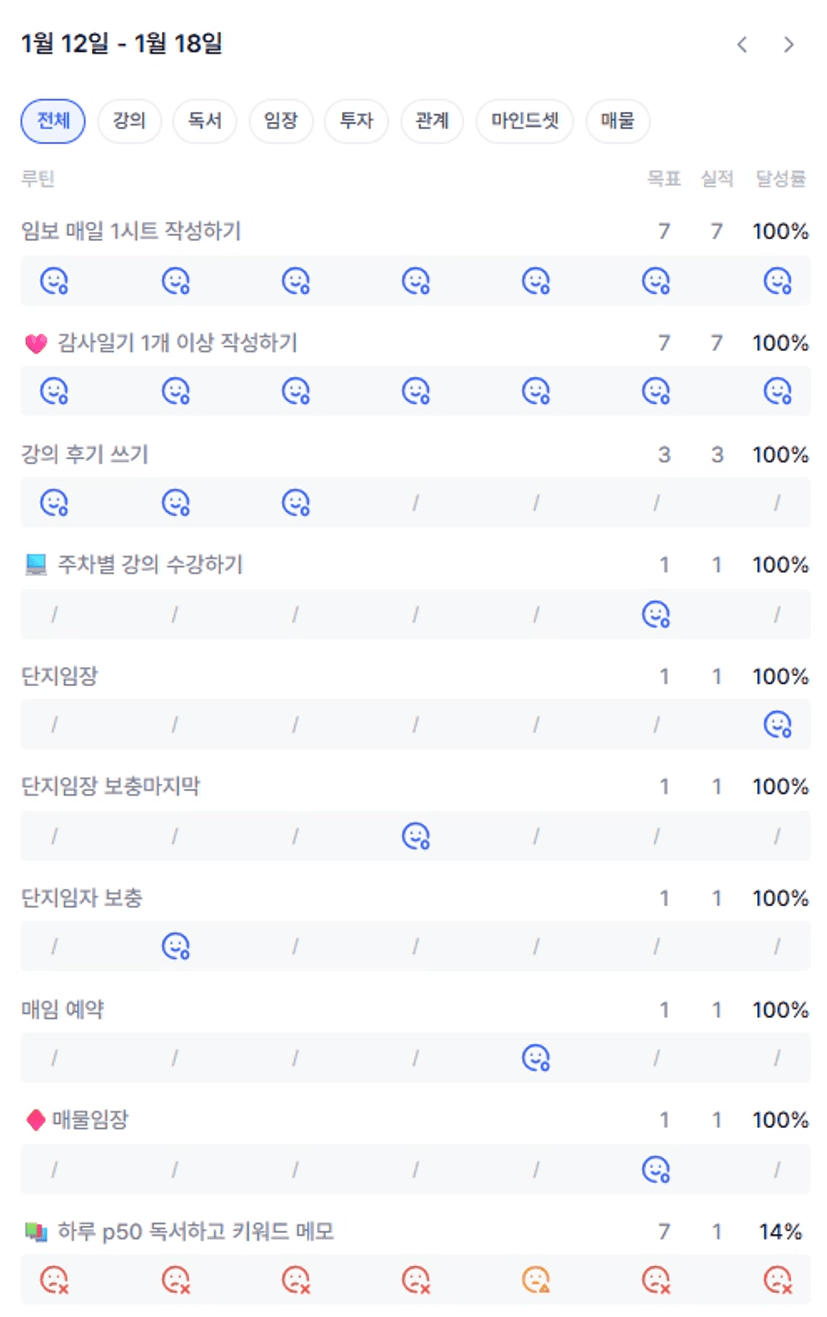Click the smiley icon in 매임 예약 row
The image size is (827, 1317).
(536, 1057)
